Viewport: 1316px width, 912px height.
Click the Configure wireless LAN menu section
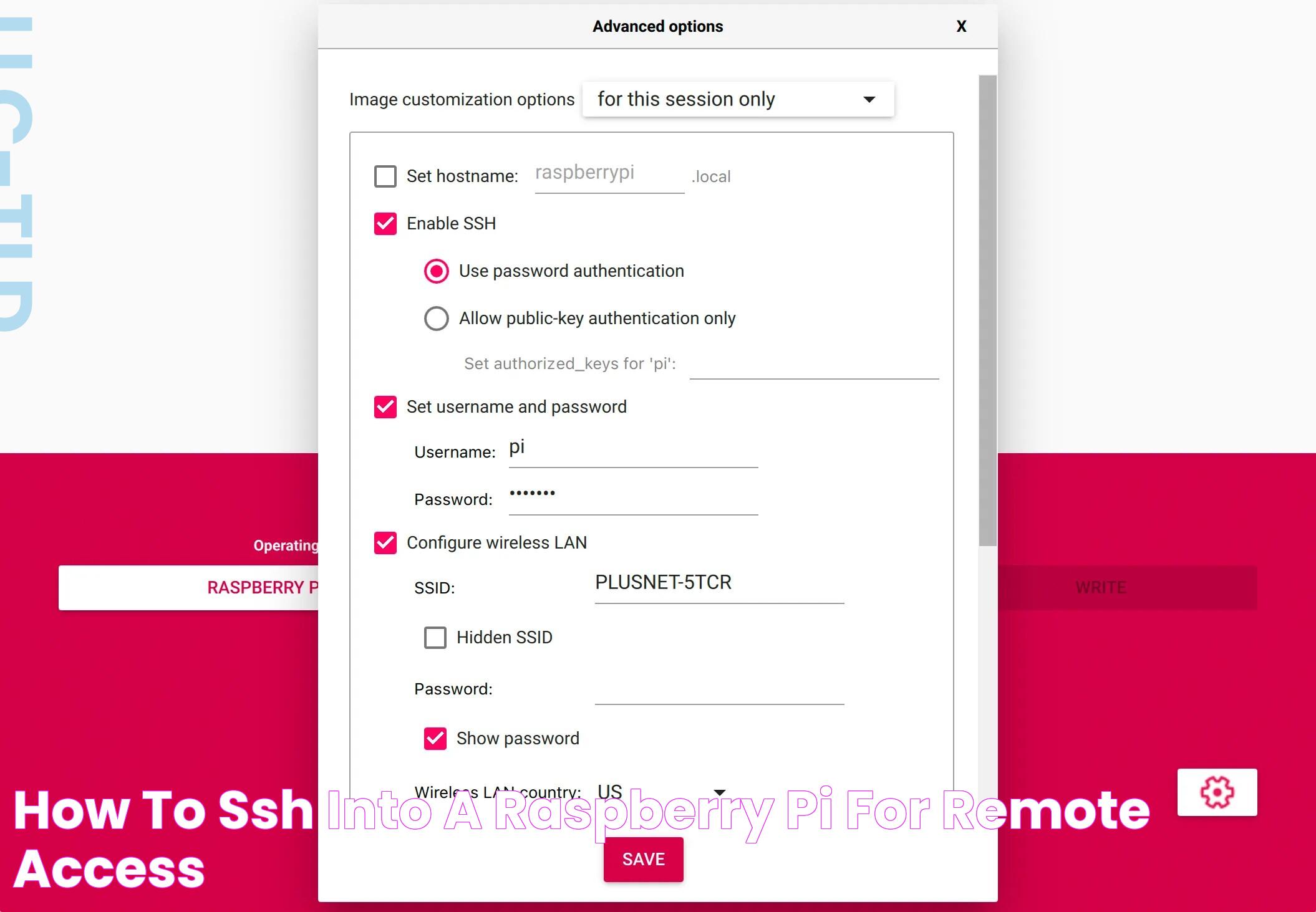pyautogui.click(x=498, y=543)
